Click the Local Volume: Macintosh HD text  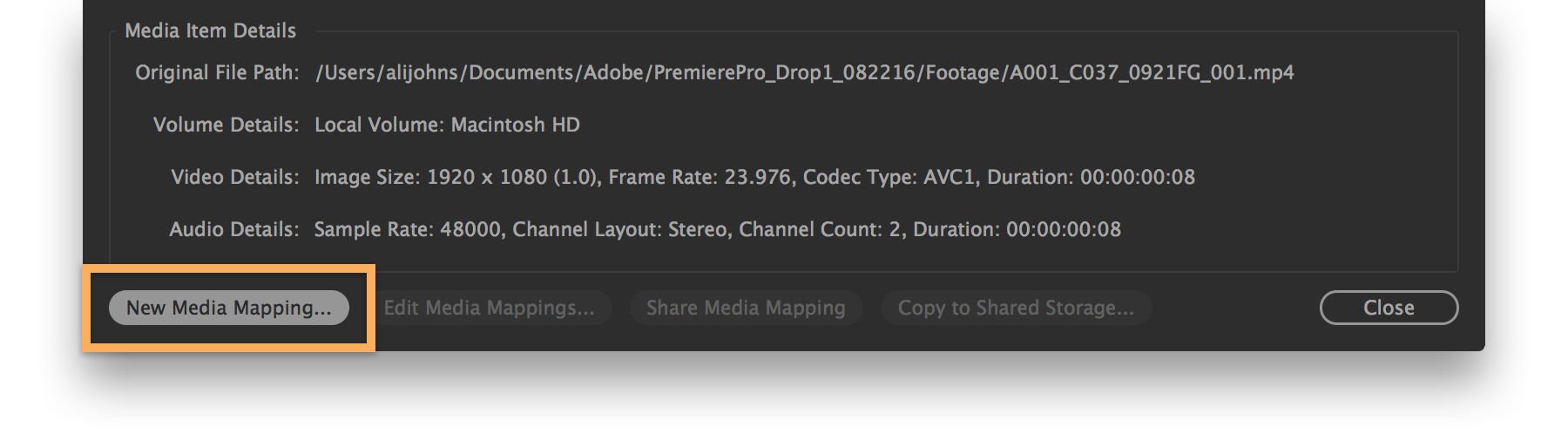(x=447, y=125)
